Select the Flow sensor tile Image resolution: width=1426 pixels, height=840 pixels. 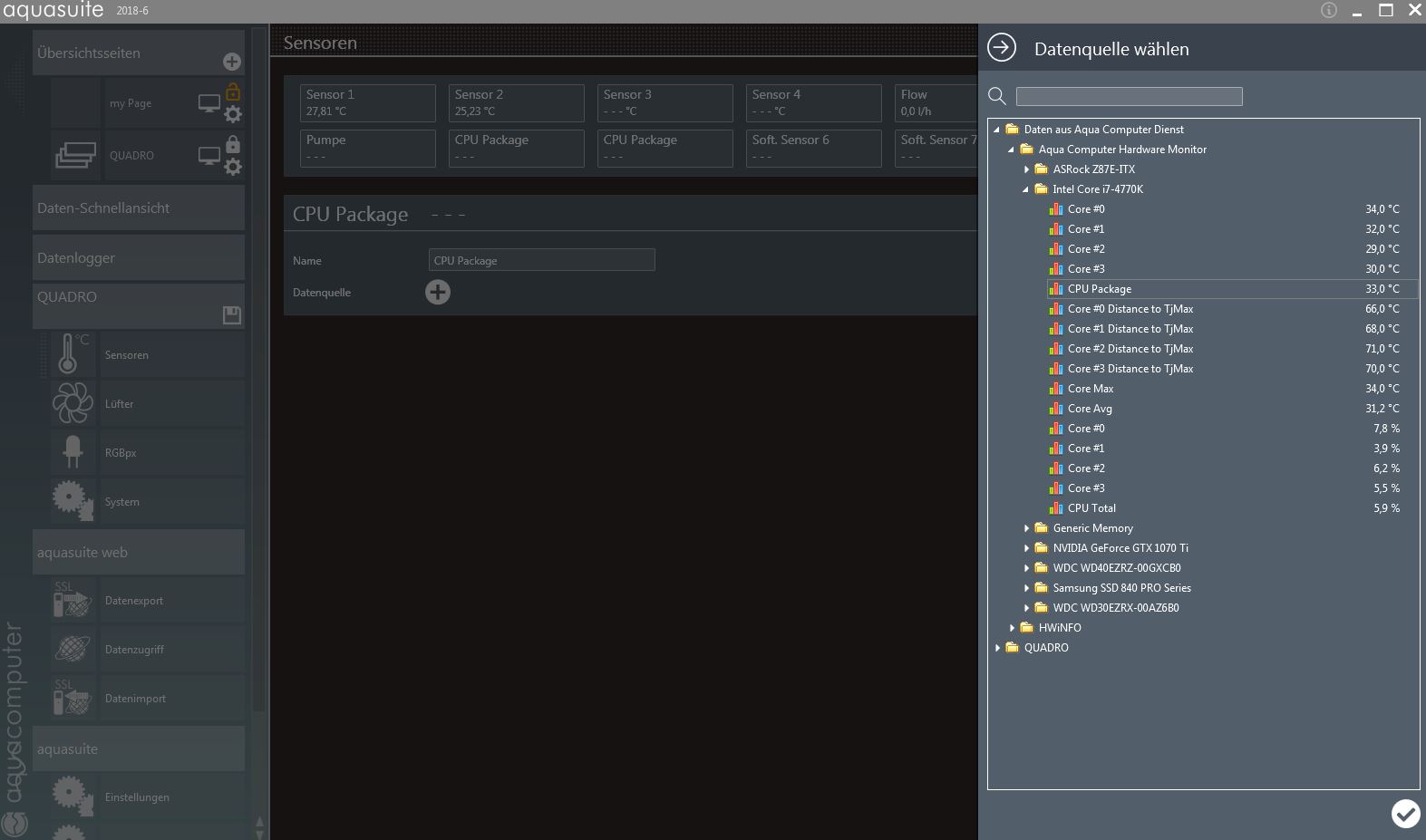(936, 102)
